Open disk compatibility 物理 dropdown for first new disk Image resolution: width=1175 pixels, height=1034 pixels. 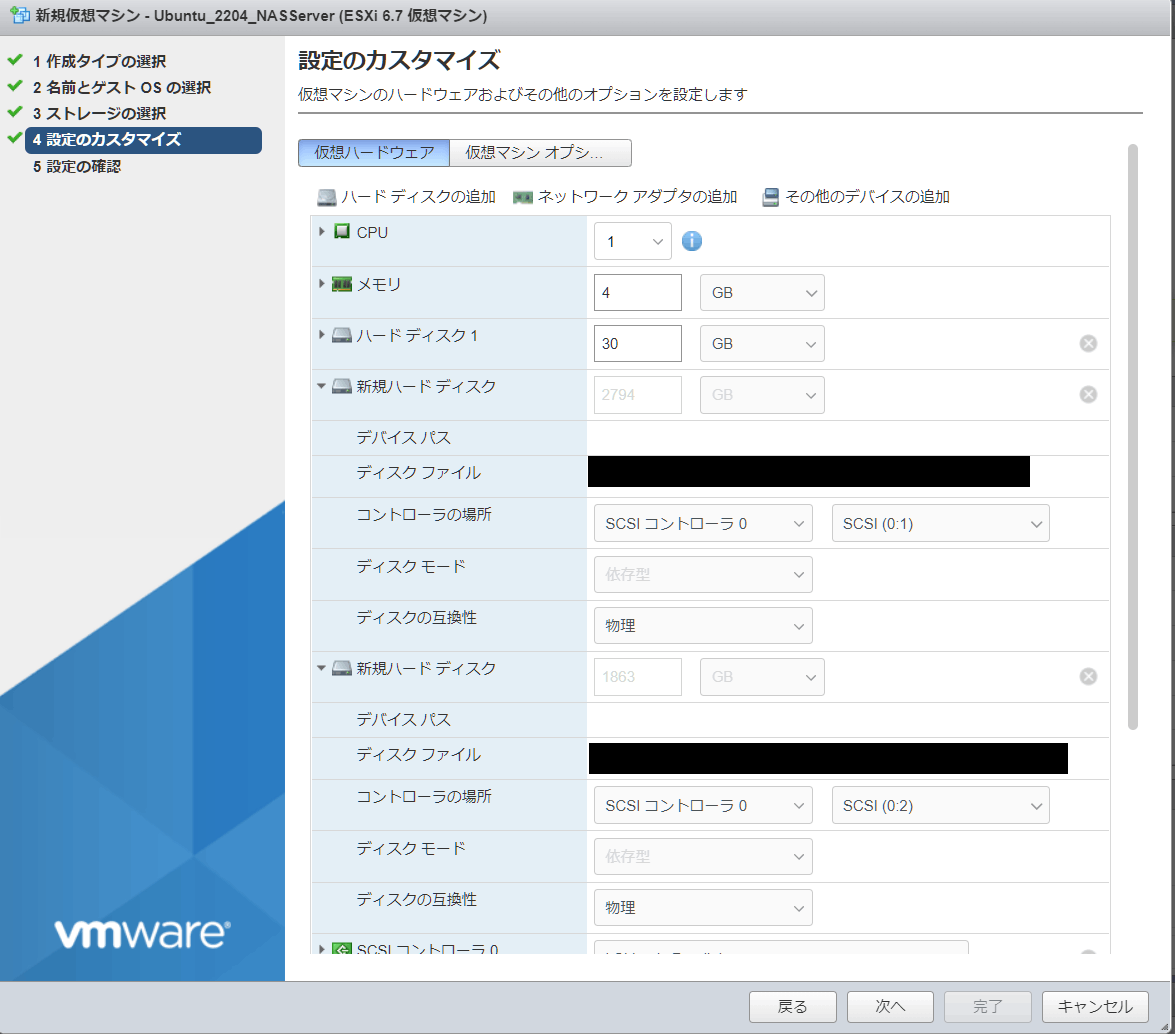tap(703, 626)
